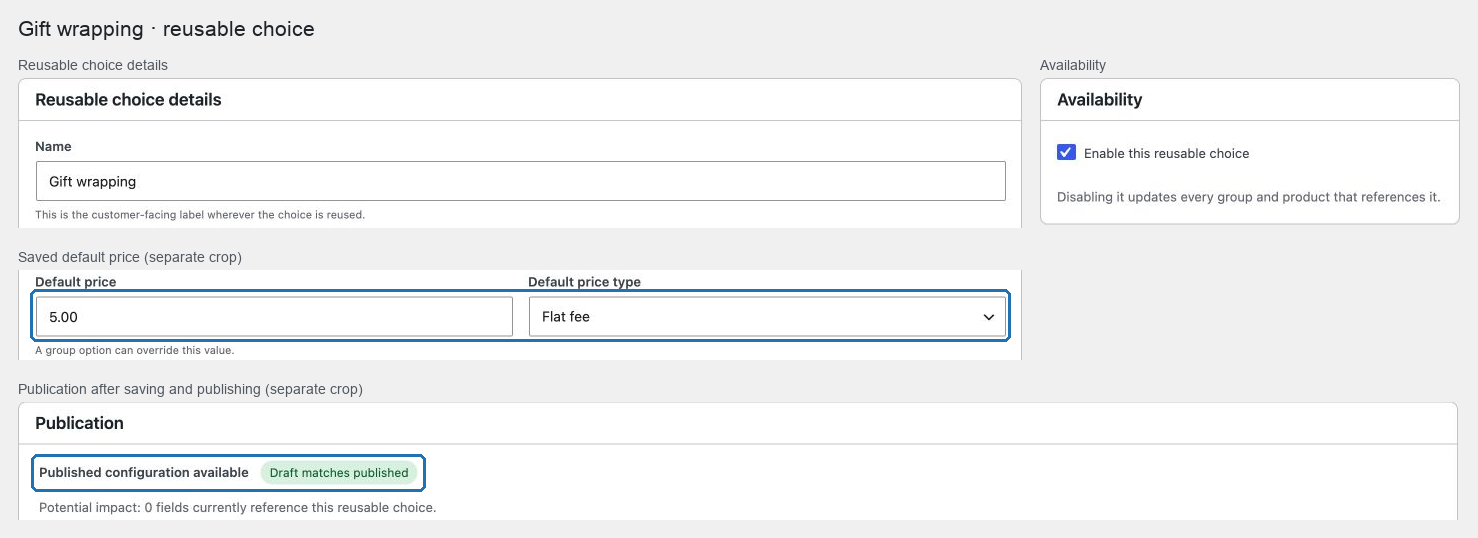This screenshot has height=538, width=1478.
Task: Click the A group option can override note
Action: click(x=134, y=351)
